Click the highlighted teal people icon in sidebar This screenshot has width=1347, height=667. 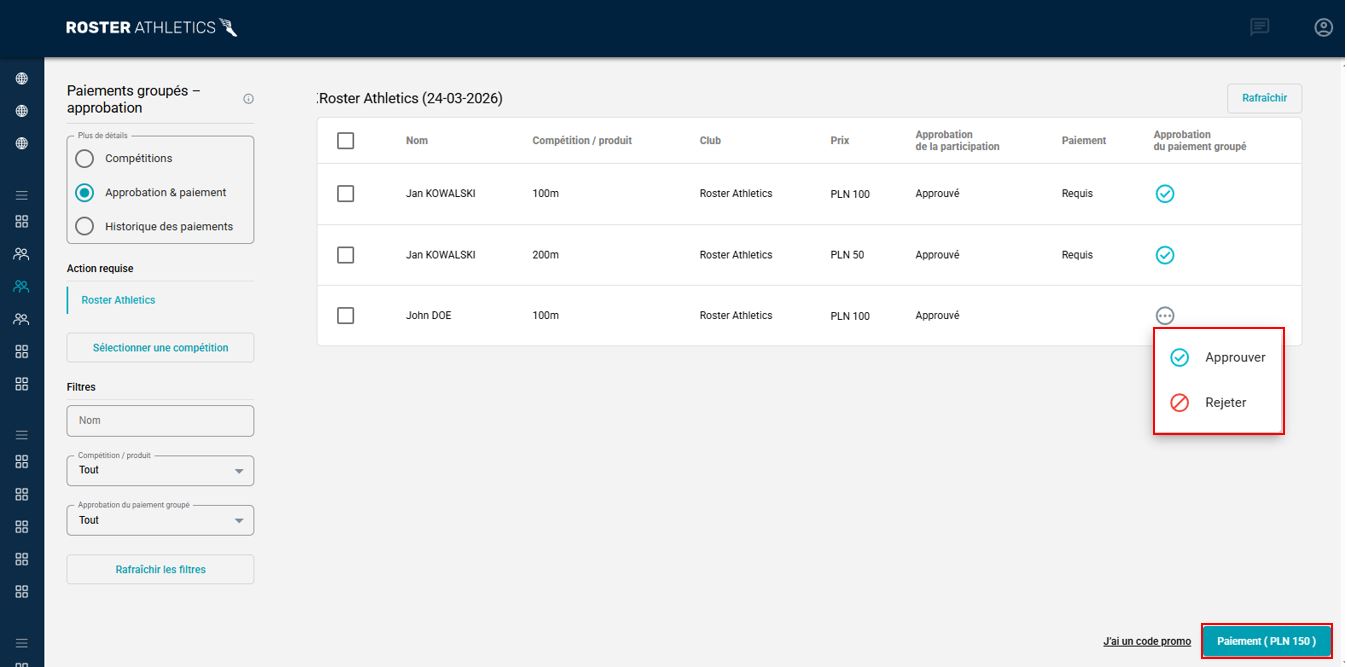(21, 287)
